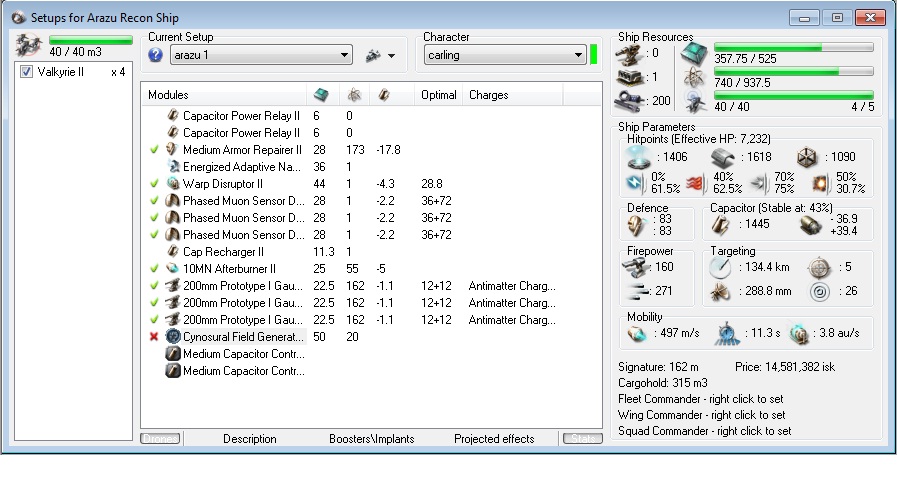This screenshot has width=897, height=480.
Task: Click the ship setup actions icon
Action: click(x=374, y=55)
